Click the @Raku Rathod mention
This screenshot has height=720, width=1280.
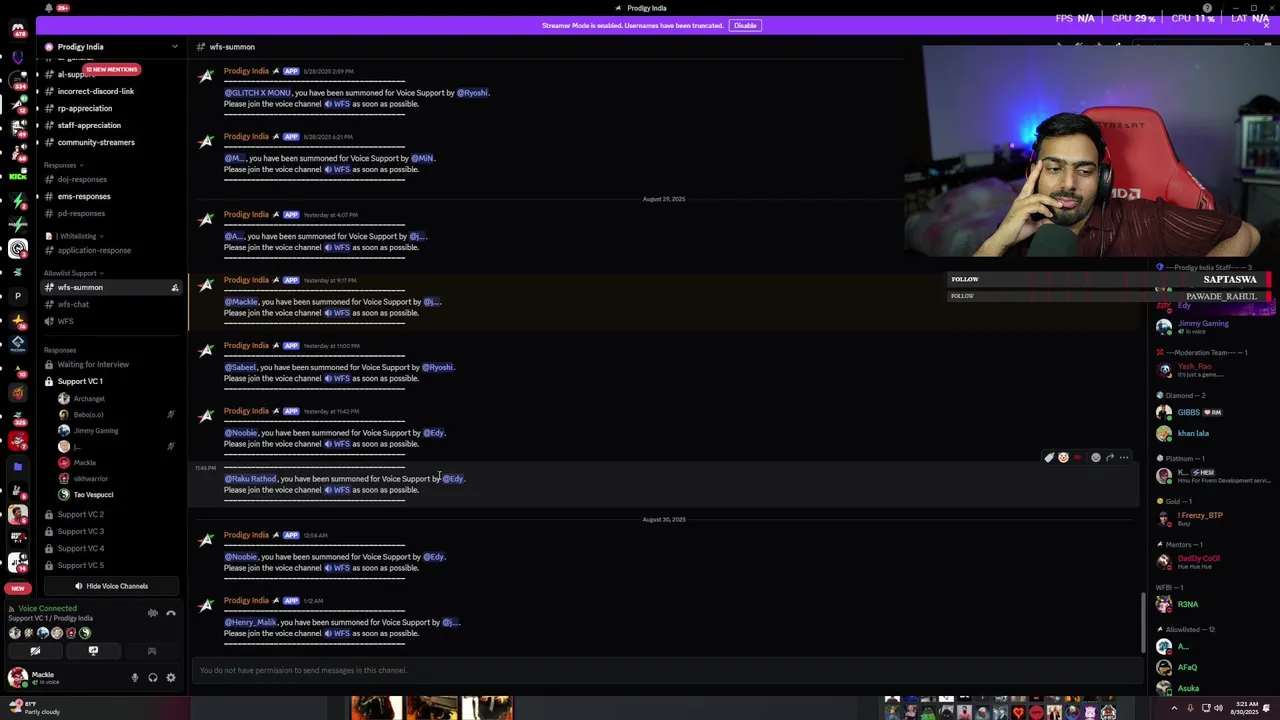pyautogui.click(x=250, y=479)
